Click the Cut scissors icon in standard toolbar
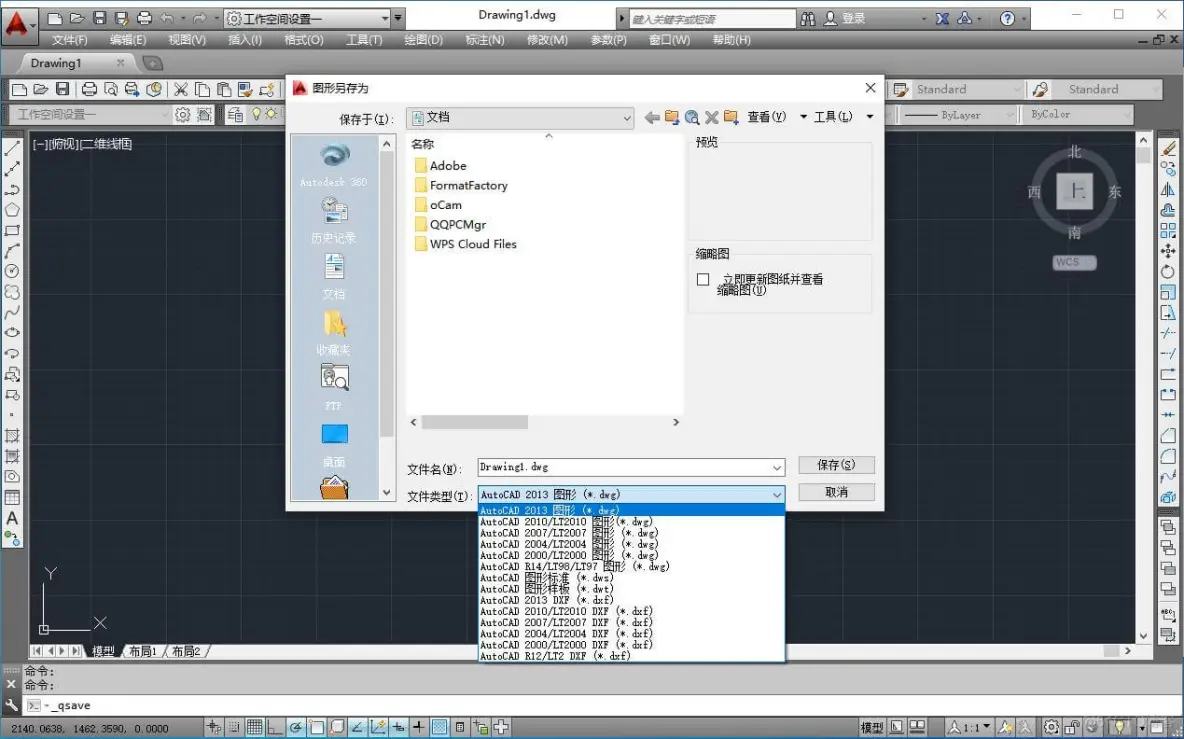The height and width of the screenshot is (739, 1184). 180,90
